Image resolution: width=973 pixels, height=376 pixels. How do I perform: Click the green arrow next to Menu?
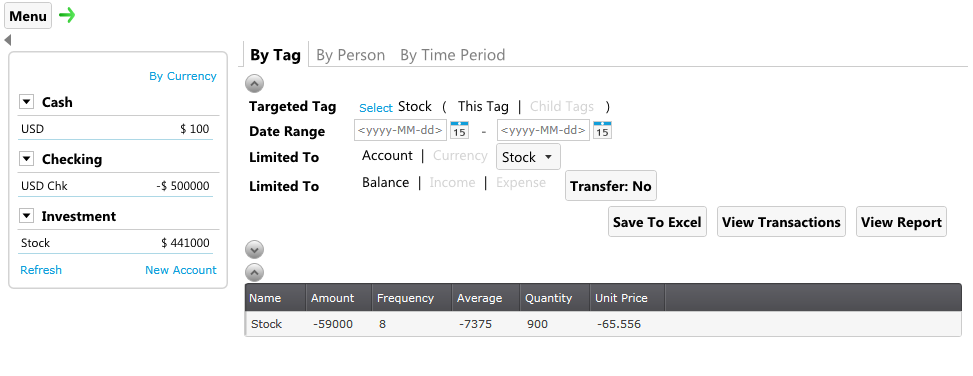point(67,16)
